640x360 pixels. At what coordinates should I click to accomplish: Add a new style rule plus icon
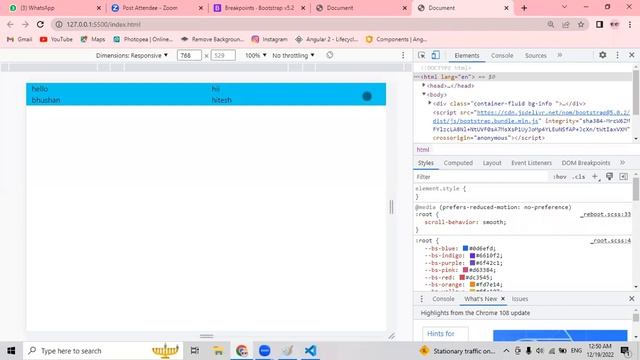(595, 176)
